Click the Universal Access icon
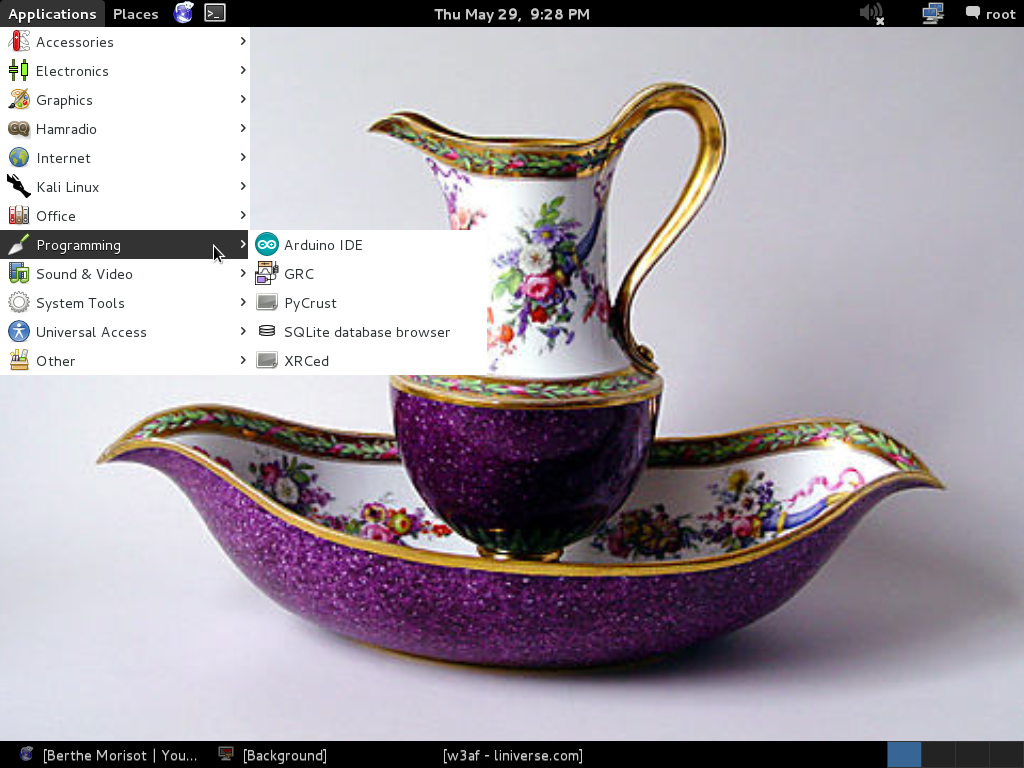The width and height of the screenshot is (1024, 768). coord(19,332)
